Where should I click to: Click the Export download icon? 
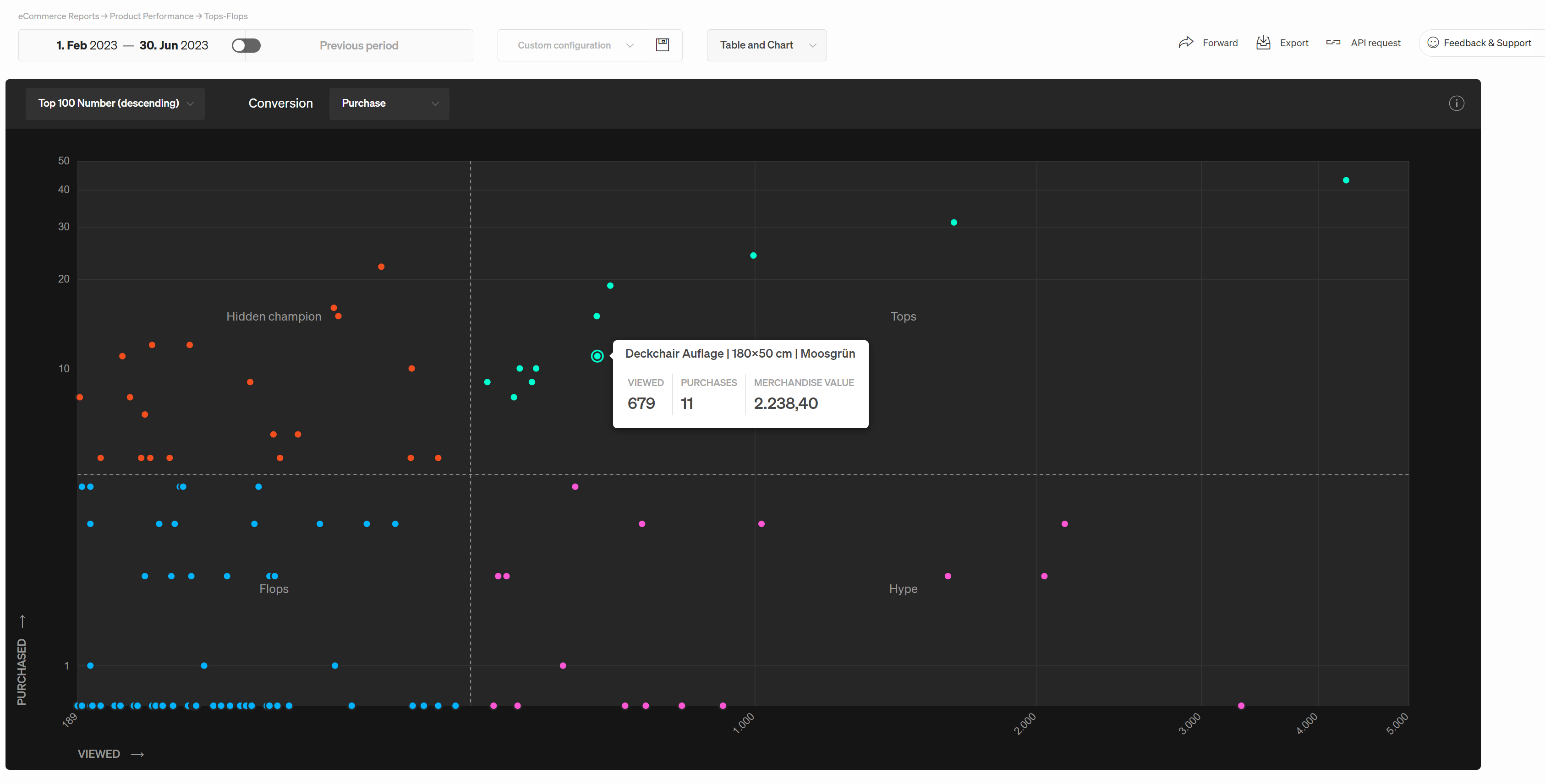1263,43
